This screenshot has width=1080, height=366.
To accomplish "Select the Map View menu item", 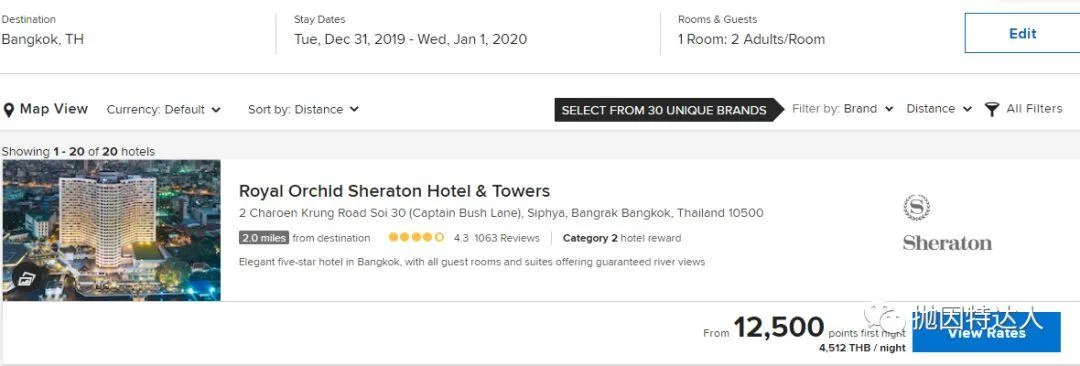I will 45,109.
